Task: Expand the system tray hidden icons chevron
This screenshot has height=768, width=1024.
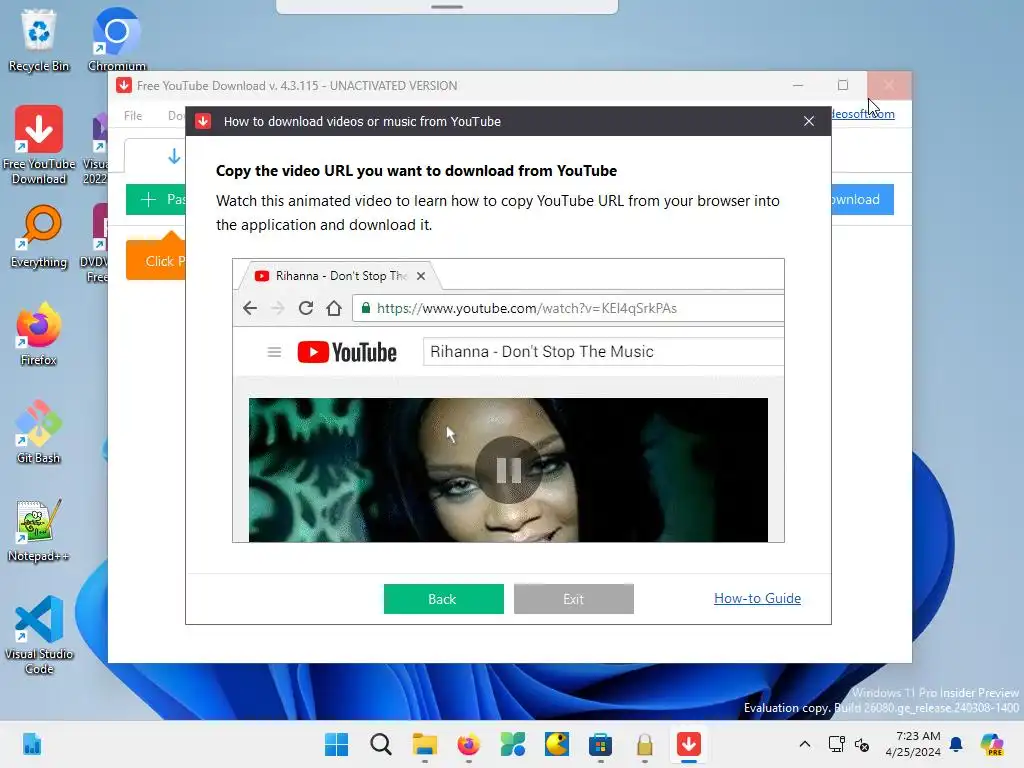Action: click(x=805, y=744)
